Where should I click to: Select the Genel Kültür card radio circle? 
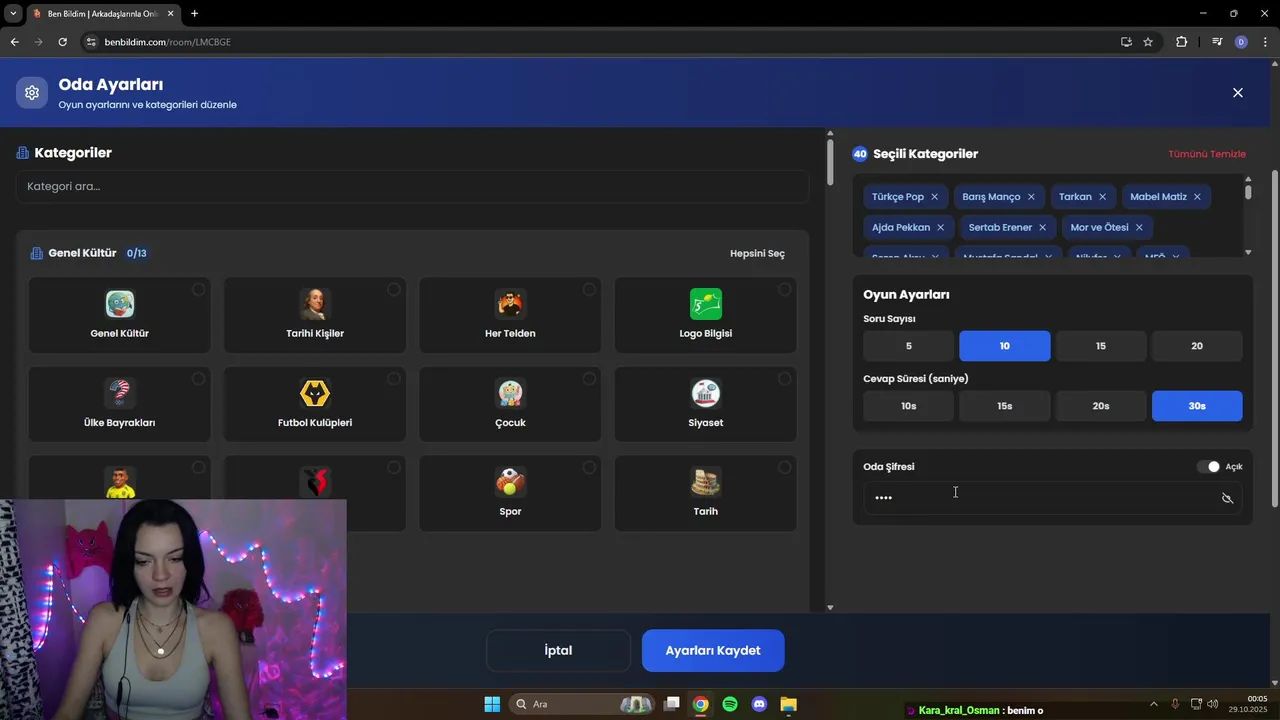click(199, 290)
